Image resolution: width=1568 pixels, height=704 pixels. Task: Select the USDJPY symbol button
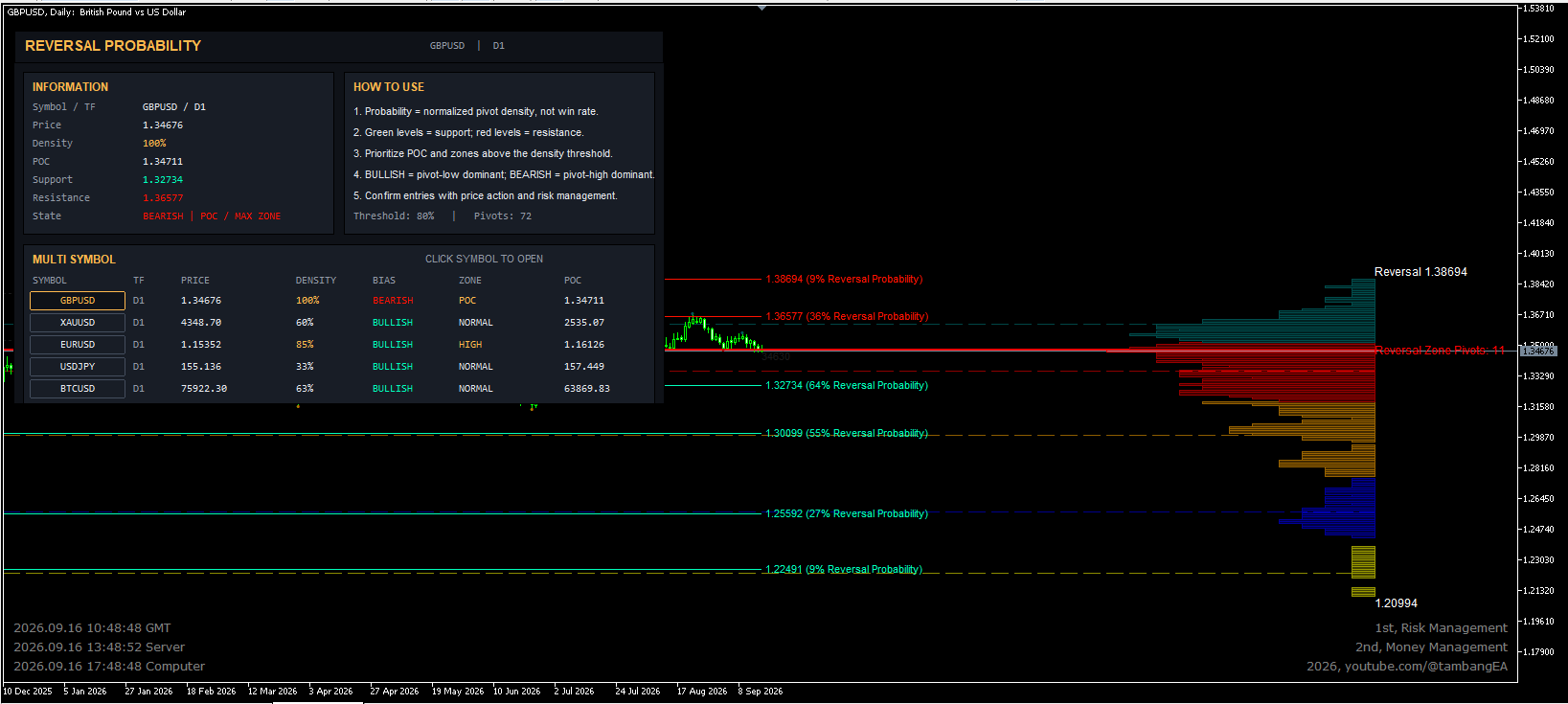78,367
